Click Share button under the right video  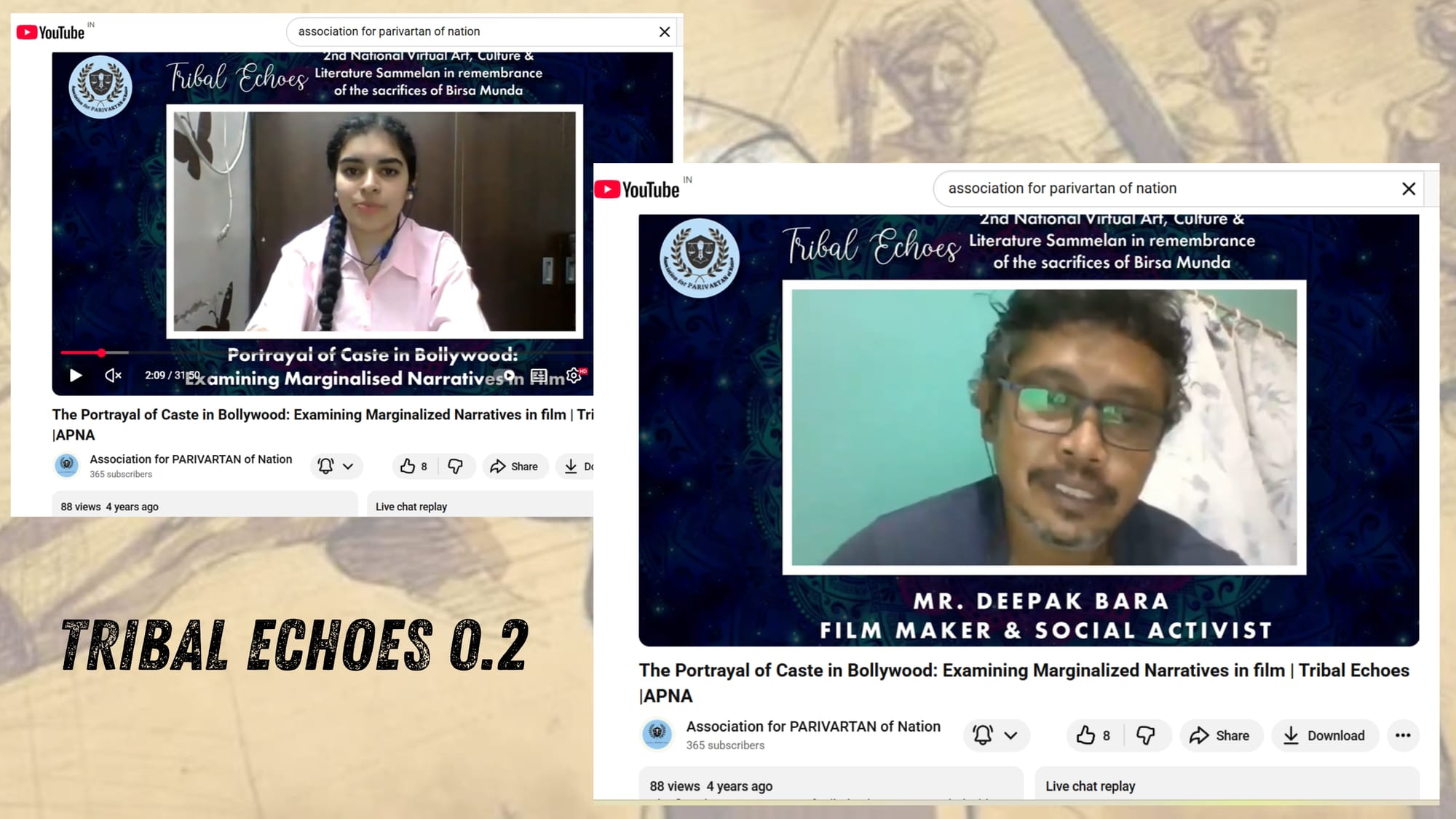(1220, 735)
